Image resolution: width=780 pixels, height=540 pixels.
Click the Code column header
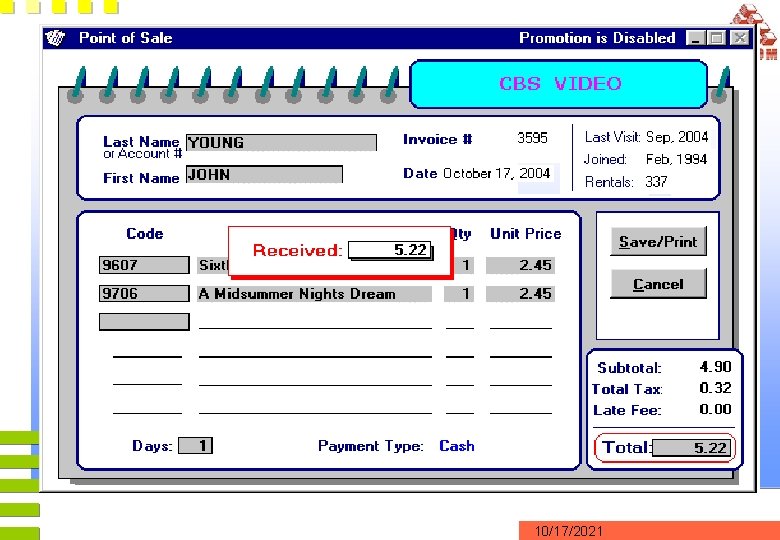[x=145, y=234]
